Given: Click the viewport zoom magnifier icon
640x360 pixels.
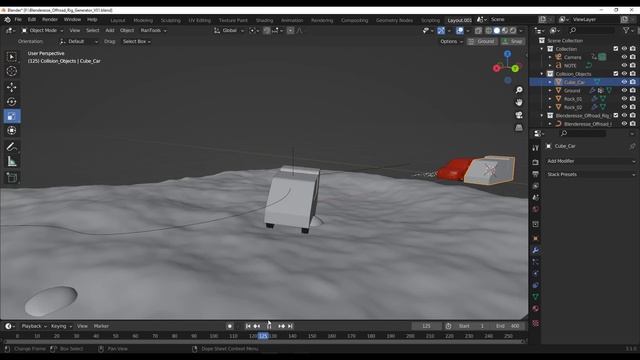Looking at the screenshot, I should (x=519, y=90).
